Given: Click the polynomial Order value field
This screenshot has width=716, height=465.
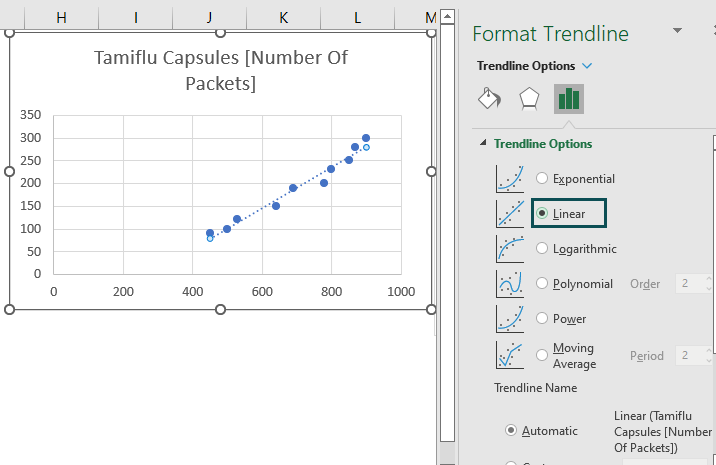Looking at the screenshot, I should click(690, 283).
